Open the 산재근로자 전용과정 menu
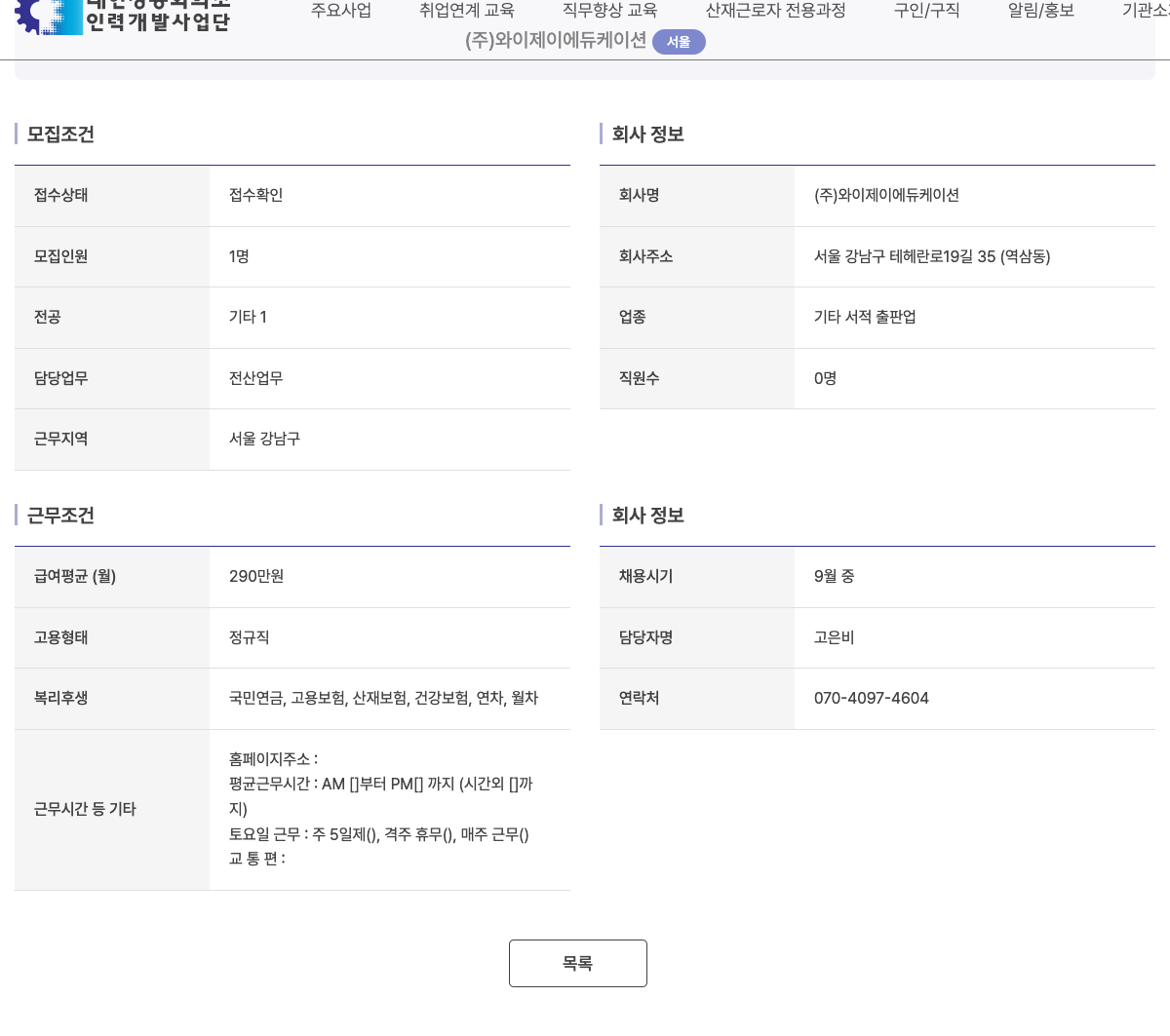 tap(776, 11)
